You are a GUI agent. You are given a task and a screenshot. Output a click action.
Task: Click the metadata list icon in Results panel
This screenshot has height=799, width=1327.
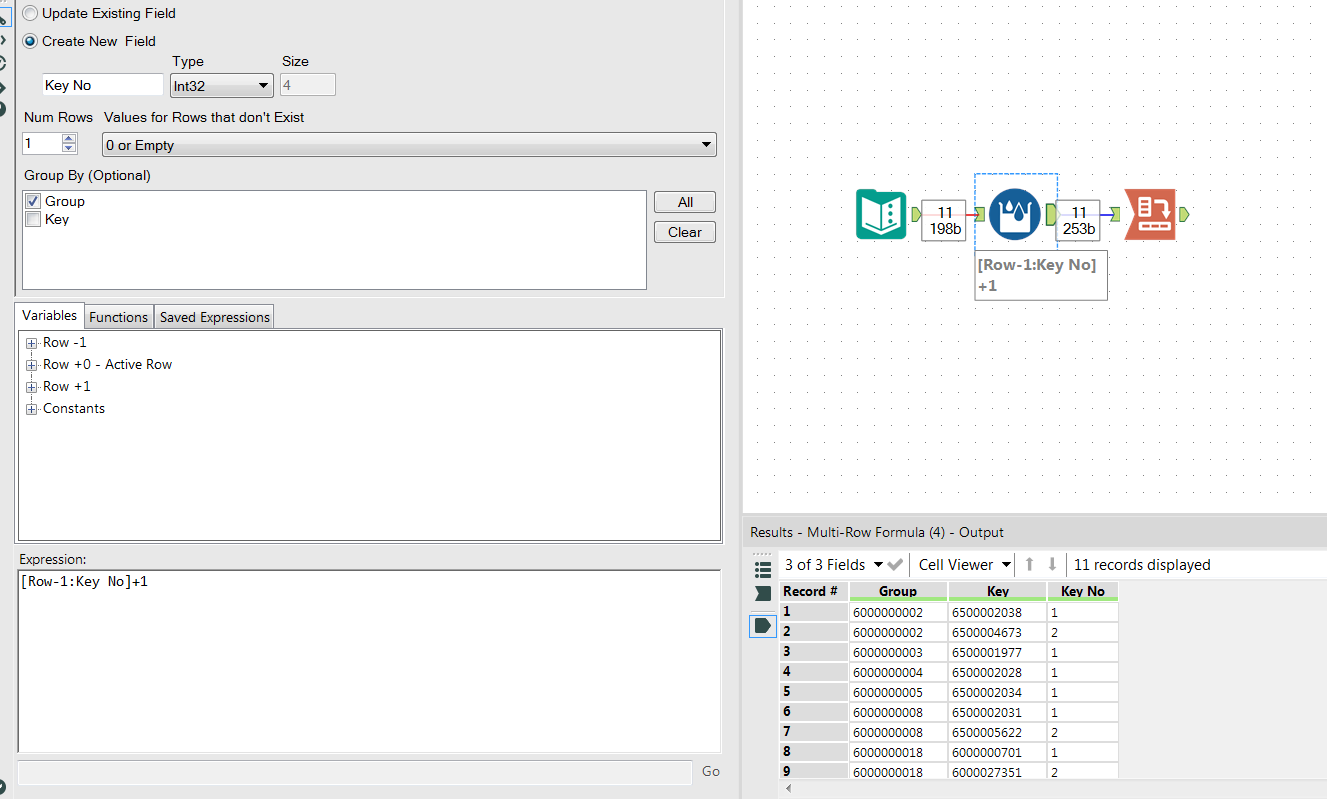pyautogui.click(x=763, y=569)
